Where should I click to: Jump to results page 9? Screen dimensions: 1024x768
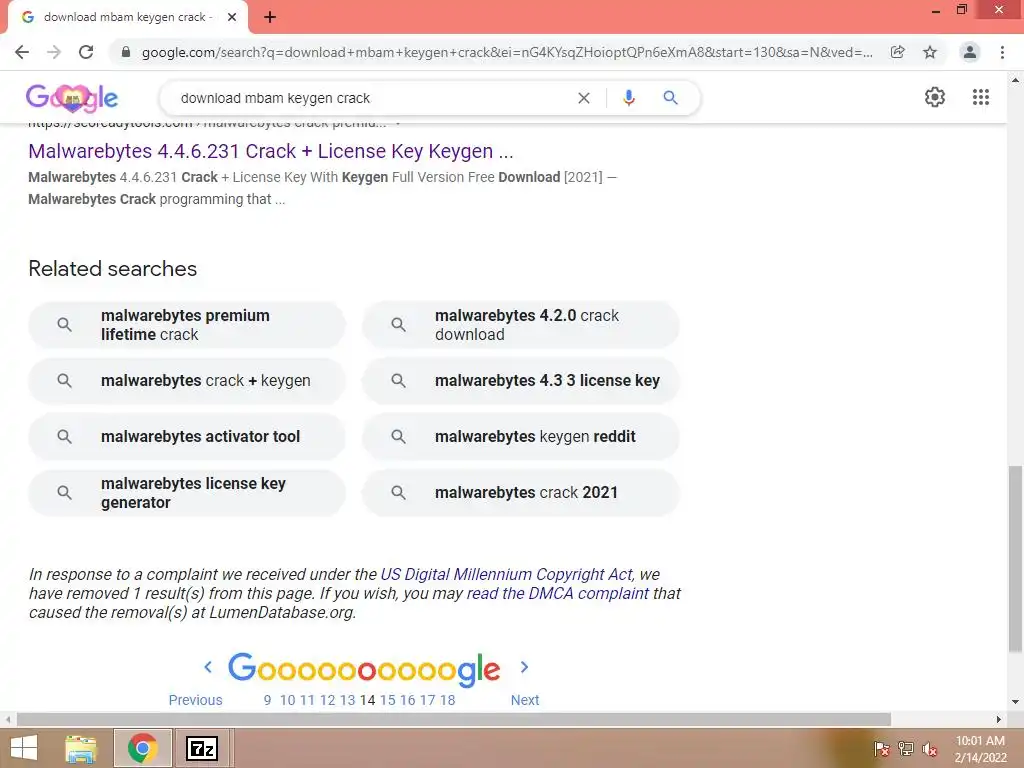click(x=267, y=700)
